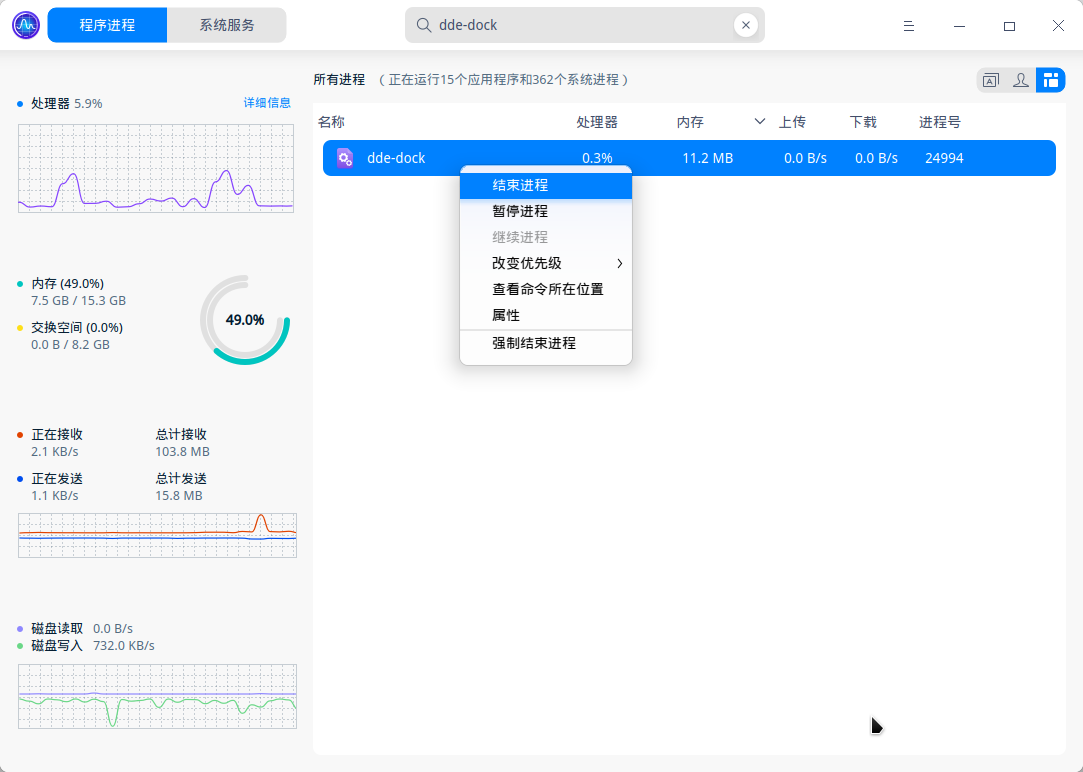Switch to my processes user icon view
Viewport: 1083px width, 772px height.
[x=1020, y=80]
